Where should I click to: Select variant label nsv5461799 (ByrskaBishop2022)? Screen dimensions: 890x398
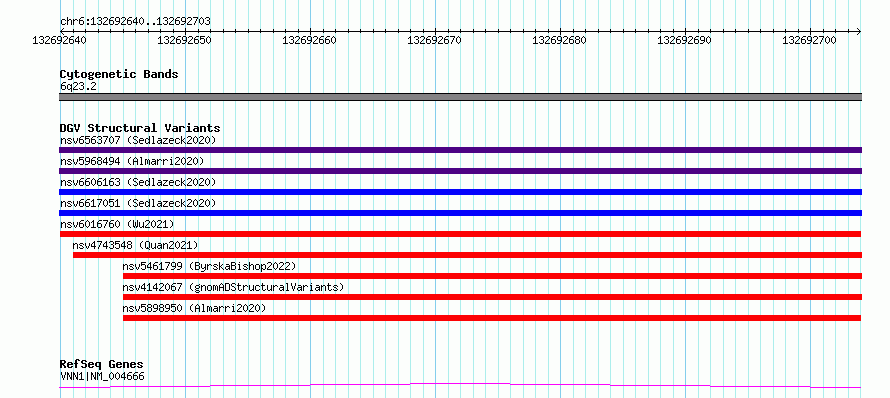tap(209, 266)
